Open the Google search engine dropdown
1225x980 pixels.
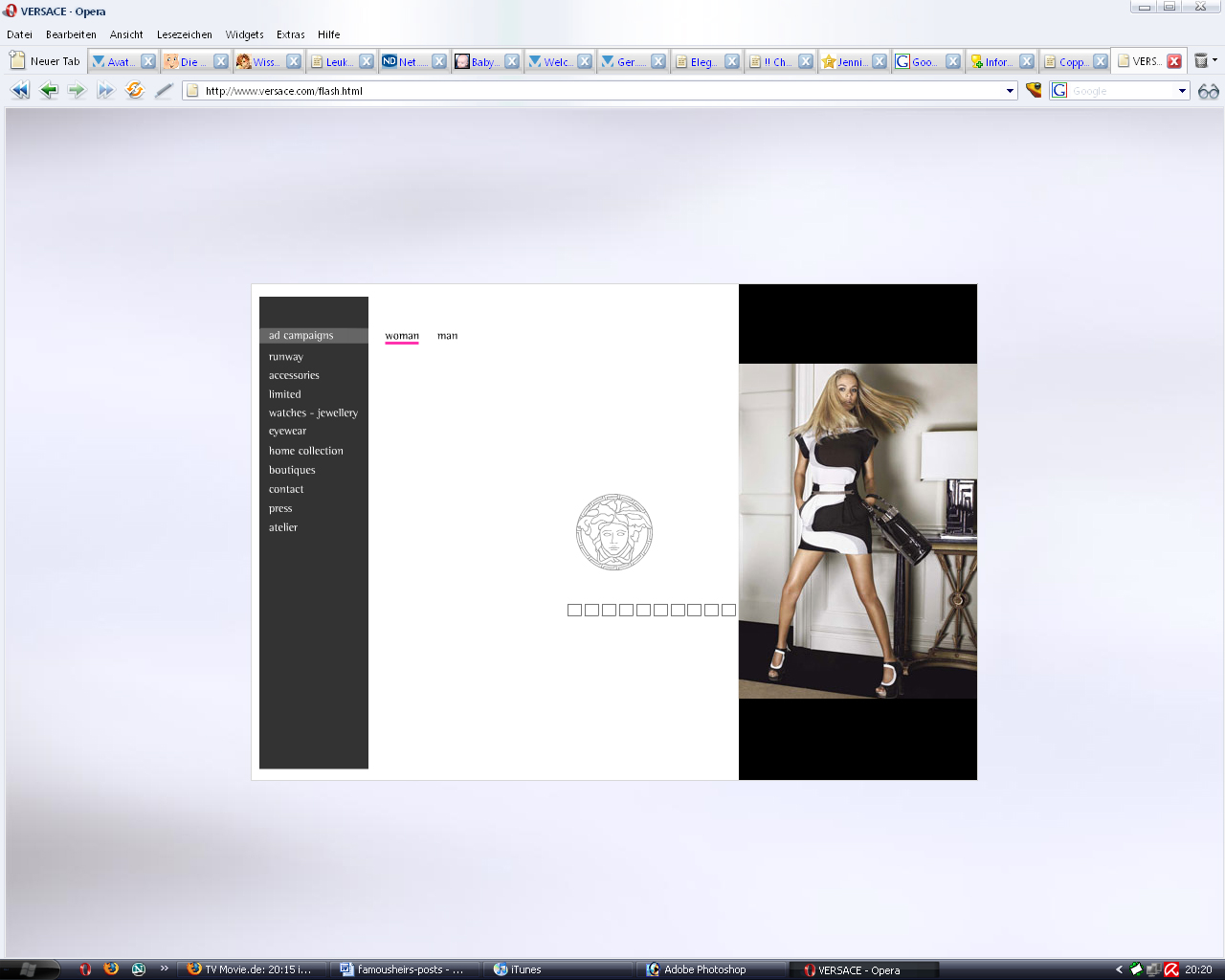tap(1182, 91)
